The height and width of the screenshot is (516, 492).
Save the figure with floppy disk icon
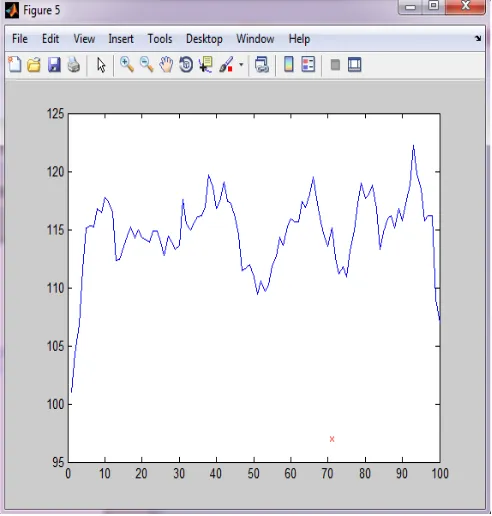tap(54, 64)
